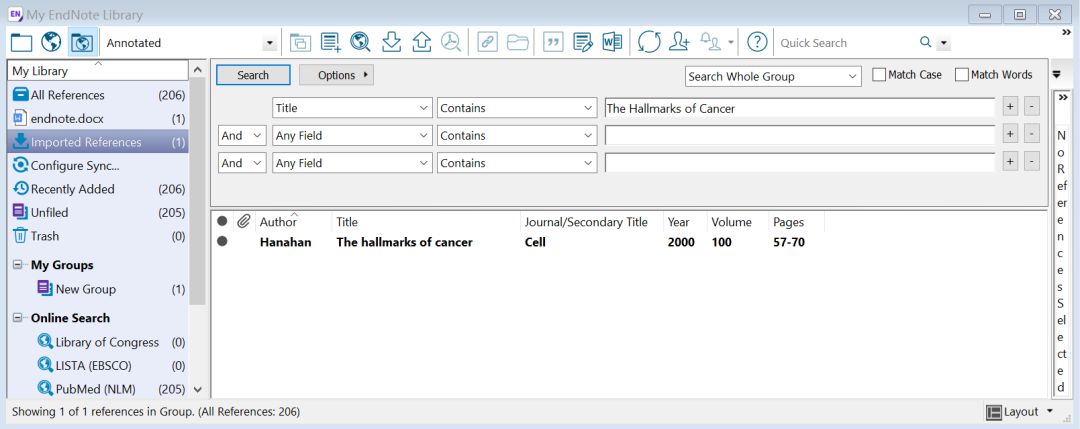Click the Open File folder icon

point(517,43)
